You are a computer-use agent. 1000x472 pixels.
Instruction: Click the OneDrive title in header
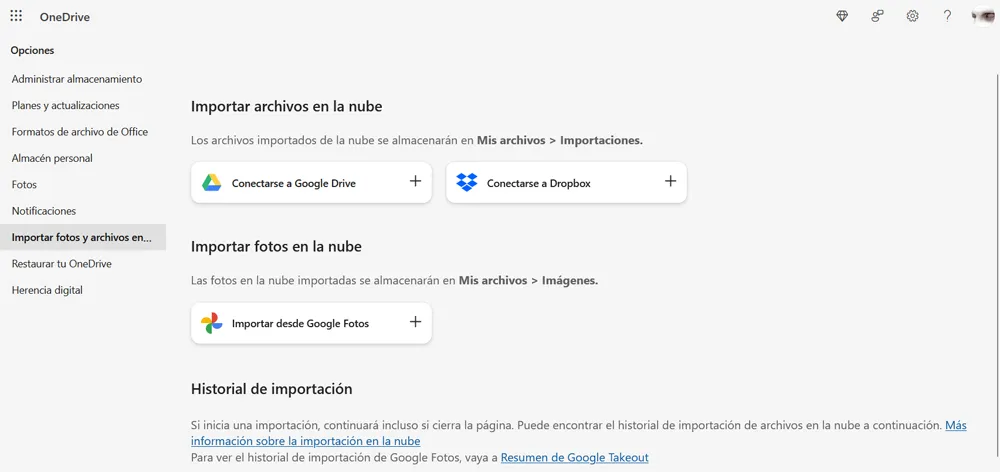pos(65,17)
